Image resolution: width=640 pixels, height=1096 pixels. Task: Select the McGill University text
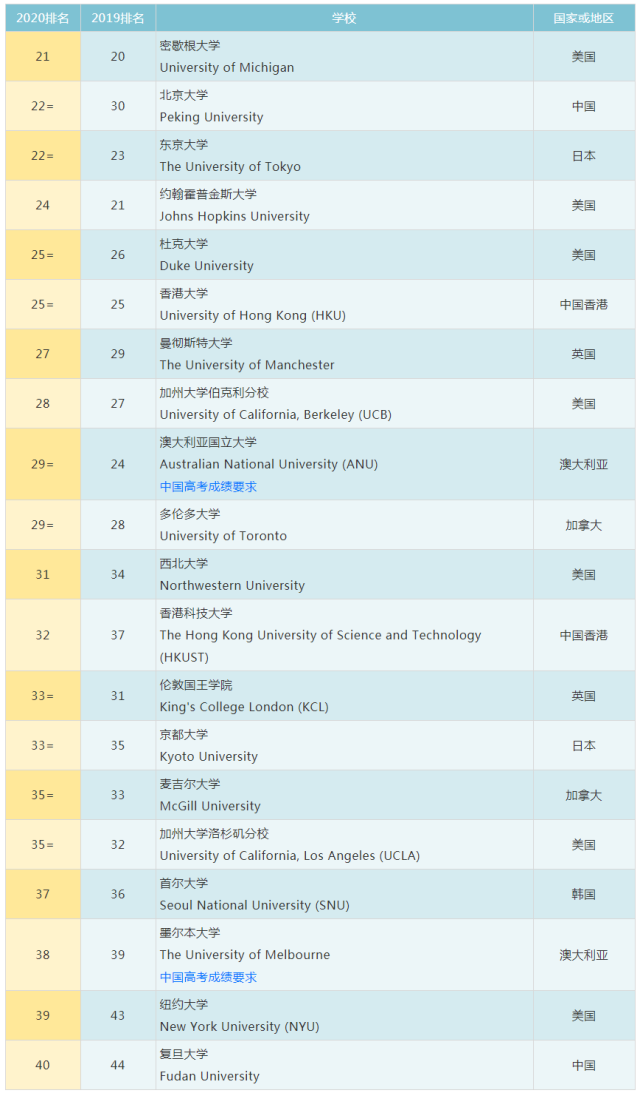tap(210, 806)
